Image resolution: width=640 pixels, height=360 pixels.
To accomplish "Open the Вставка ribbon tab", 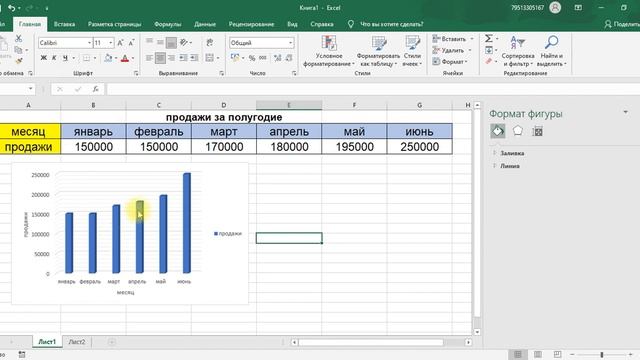I will click(64, 24).
